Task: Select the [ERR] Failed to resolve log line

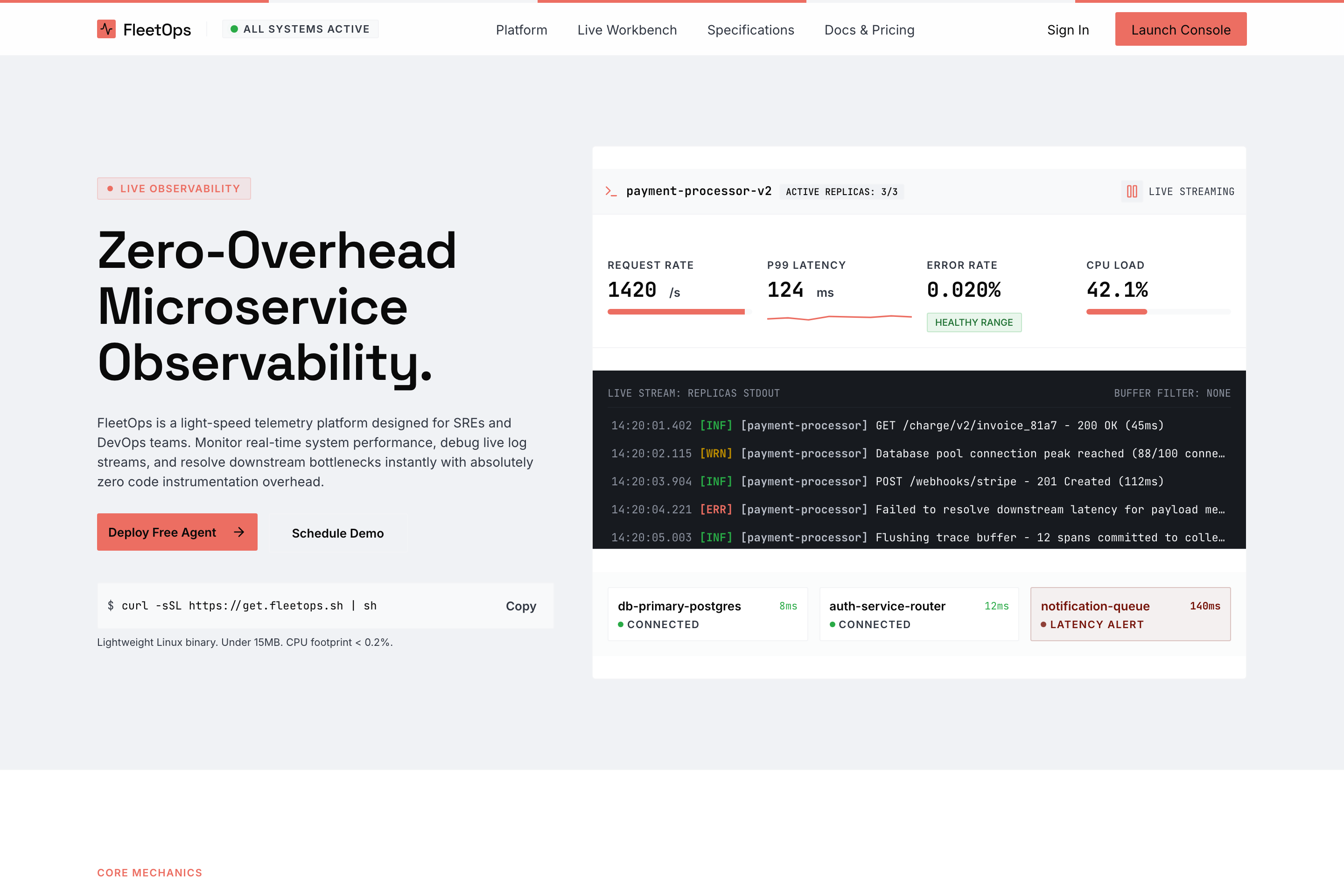Action: pos(919,509)
